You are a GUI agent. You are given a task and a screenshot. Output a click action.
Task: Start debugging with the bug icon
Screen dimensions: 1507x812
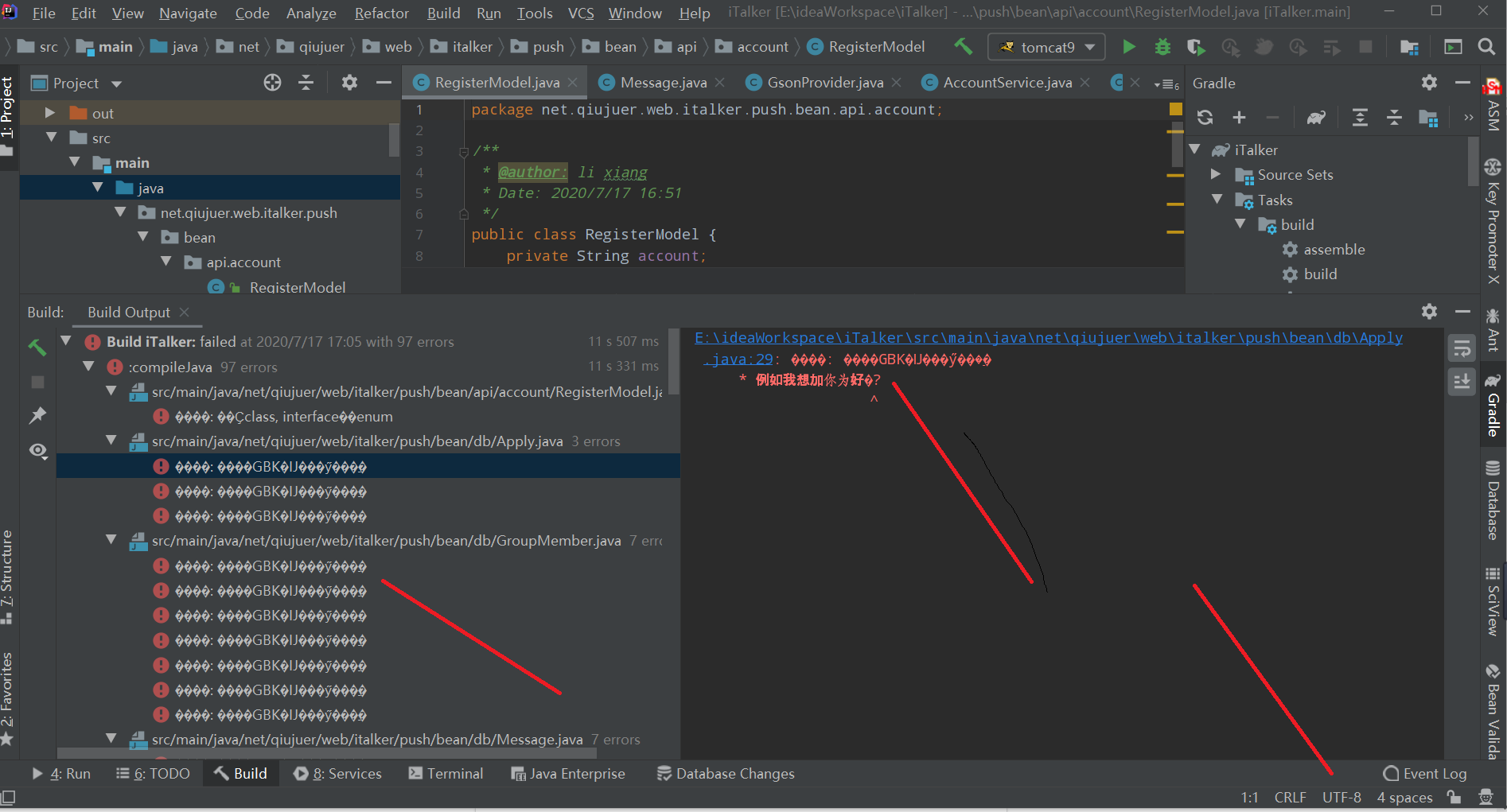tap(1162, 47)
